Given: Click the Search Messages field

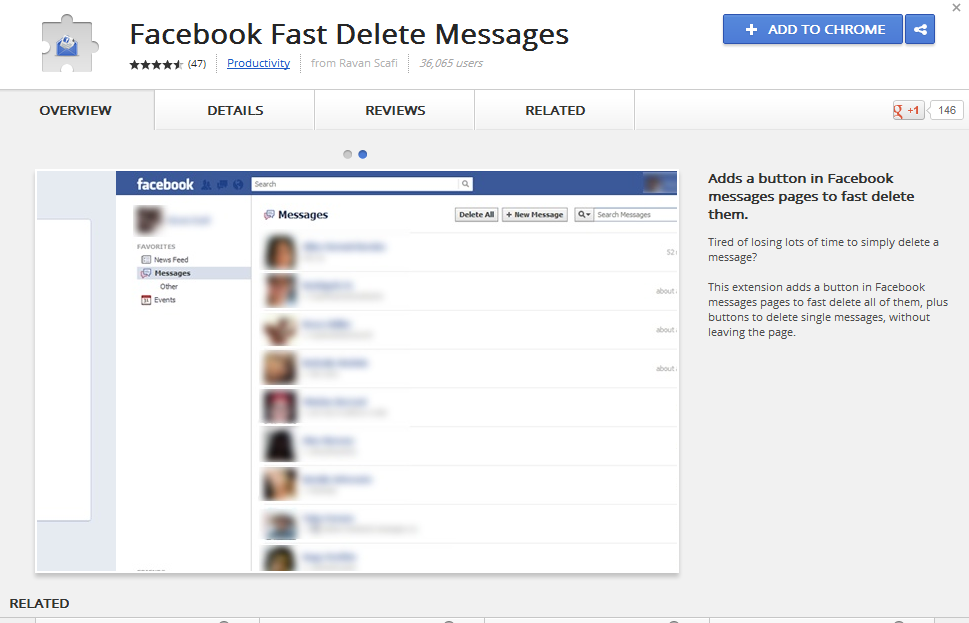Looking at the screenshot, I should pyautogui.click(x=635, y=214).
